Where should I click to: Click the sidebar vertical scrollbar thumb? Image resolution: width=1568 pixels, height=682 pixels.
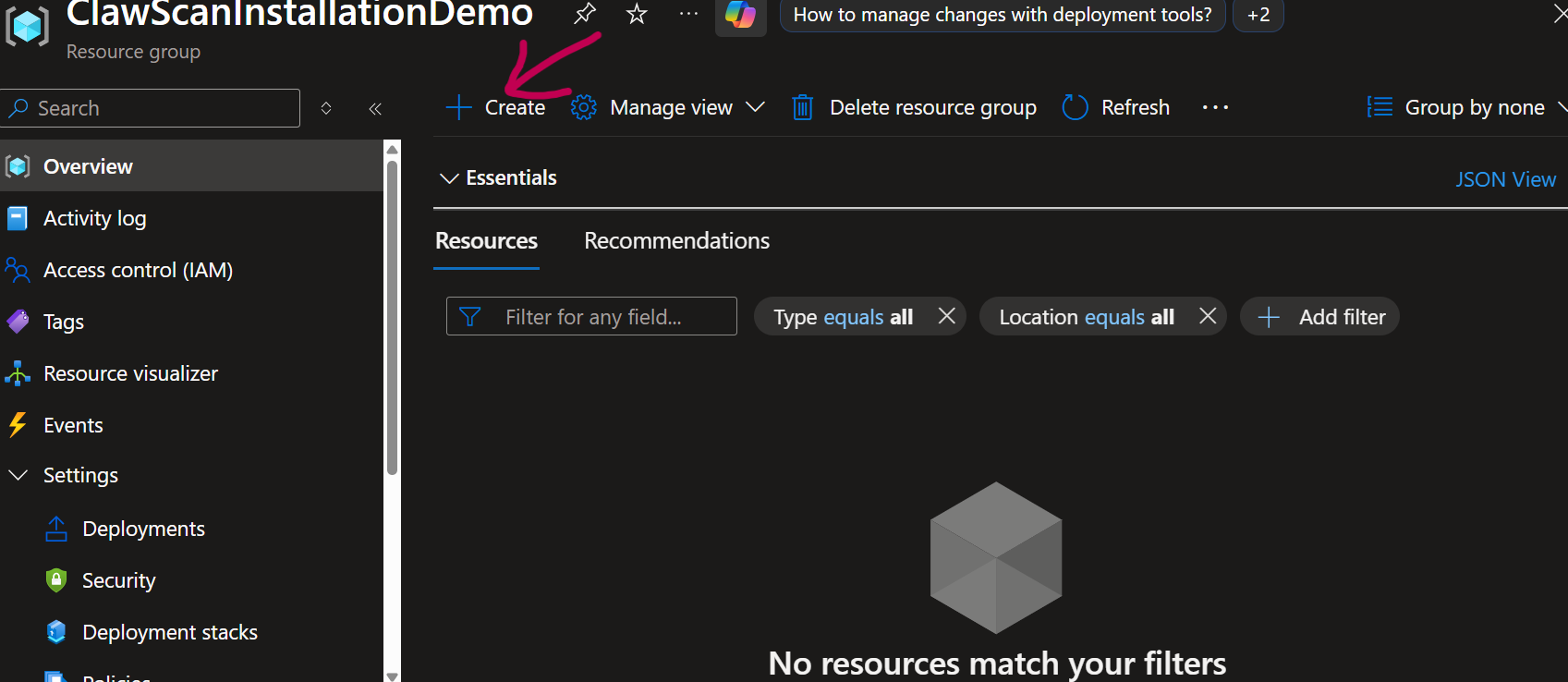click(393, 316)
